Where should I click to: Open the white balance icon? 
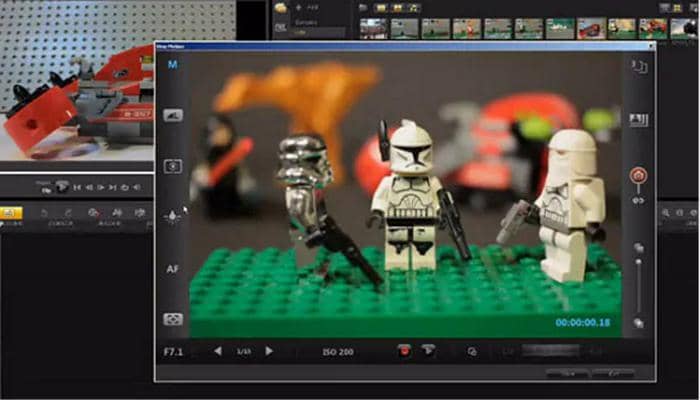point(172,217)
